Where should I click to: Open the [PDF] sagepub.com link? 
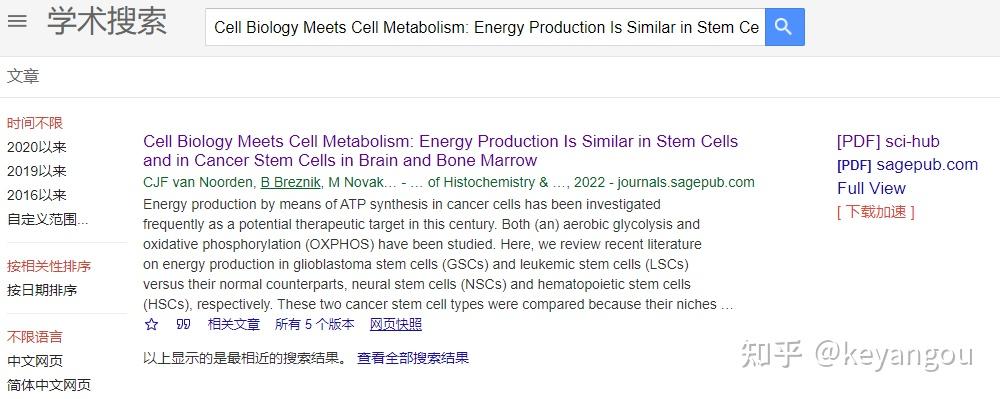click(x=908, y=164)
